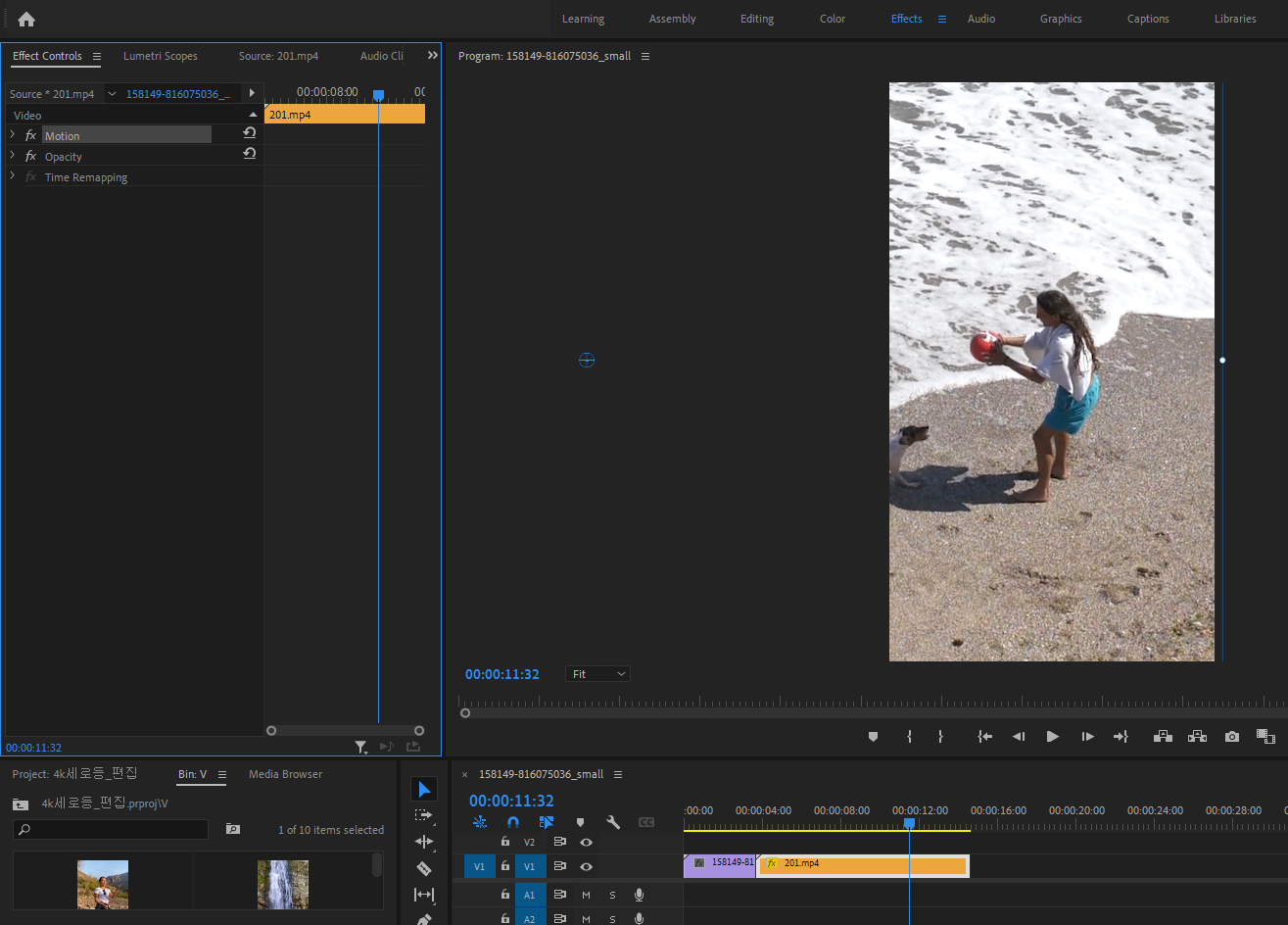Click timeline playhead timecode 00:00:11:32
Screen dimensions: 1288x925
pos(511,801)
